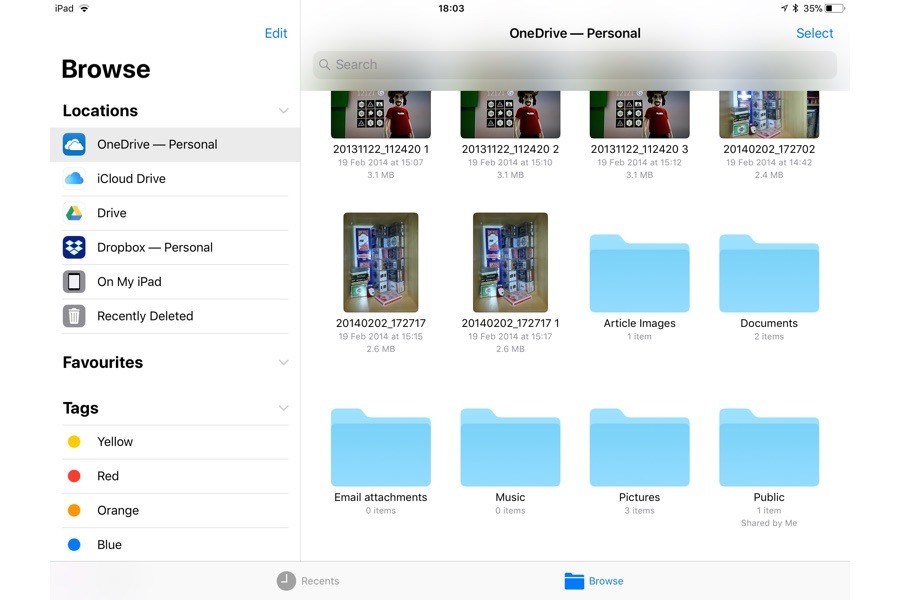Tap the Recents clock icon
900x600 pixels.
pos(286,581)
